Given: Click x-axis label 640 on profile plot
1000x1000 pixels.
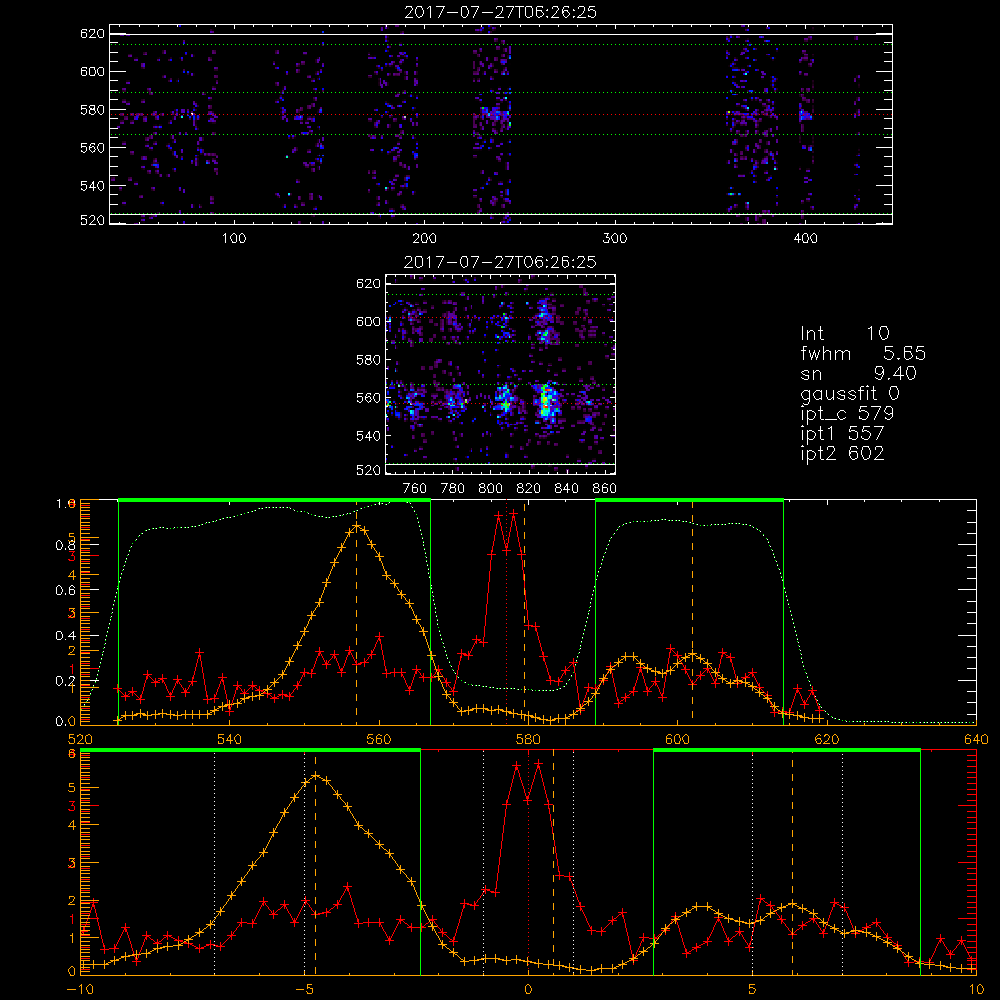Looking at the screenshot, I should coord(976,739).
